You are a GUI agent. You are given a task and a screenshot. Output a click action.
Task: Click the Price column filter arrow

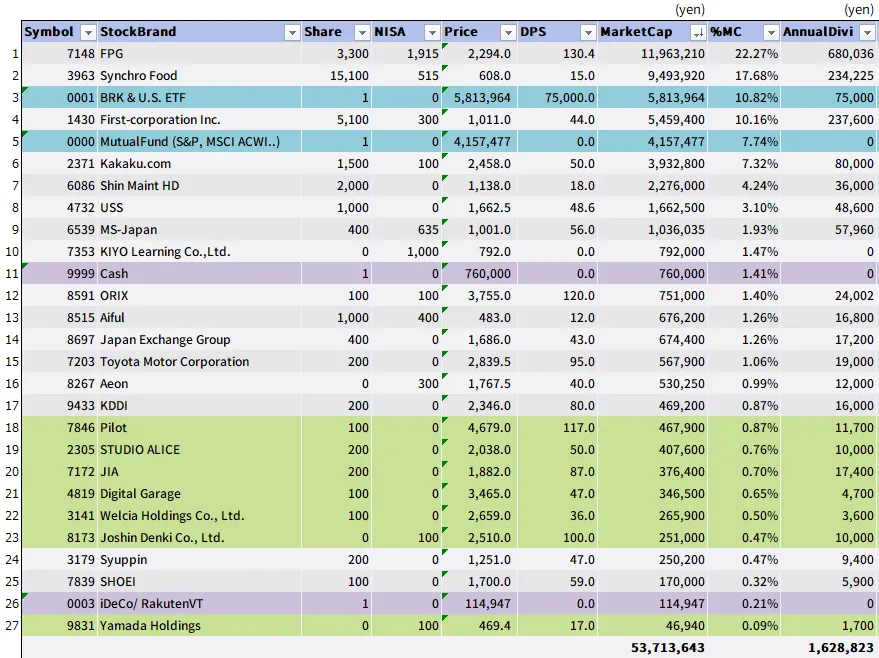click(506, 32)
